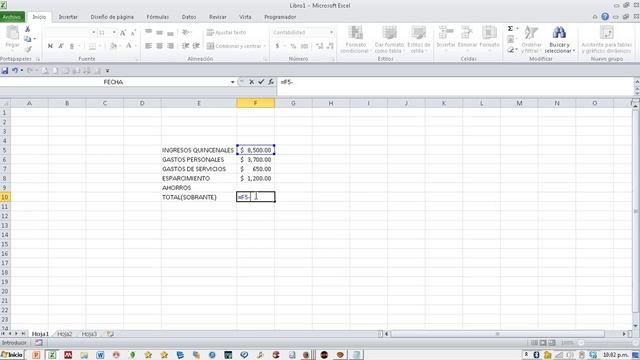This screenshot has width=640, height=360.
Task: Increase font size with the large A icon
Action: [123, 32]
